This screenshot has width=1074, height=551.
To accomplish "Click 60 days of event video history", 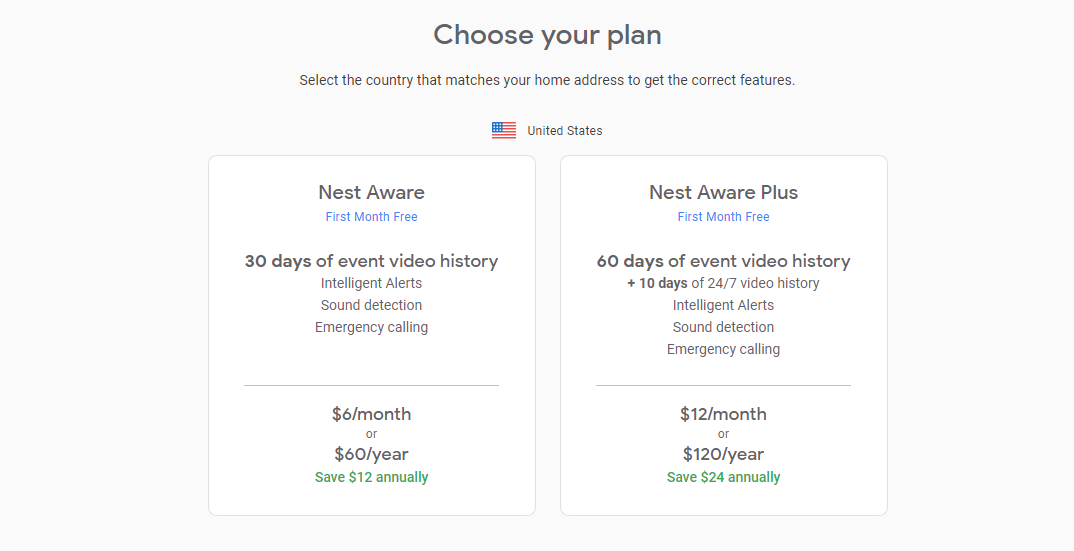I will 723,261.
